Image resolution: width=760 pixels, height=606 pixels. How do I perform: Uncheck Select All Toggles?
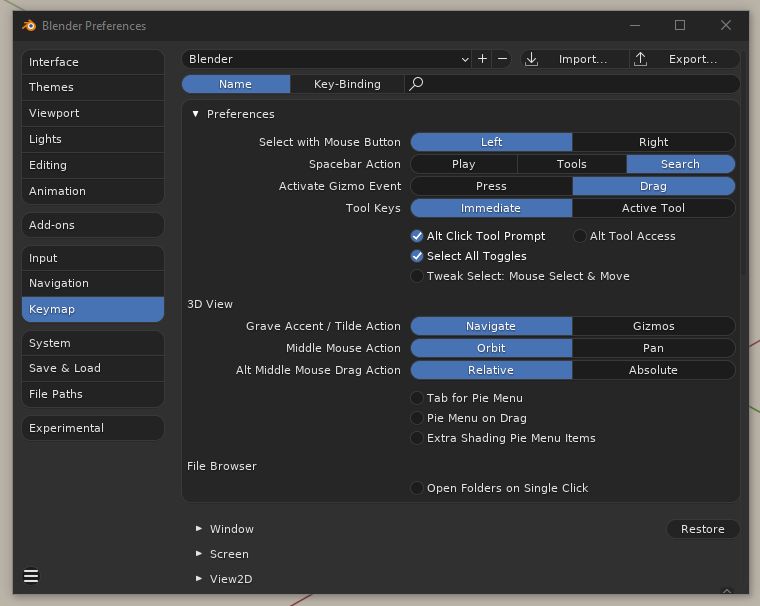tap(417, 256)
